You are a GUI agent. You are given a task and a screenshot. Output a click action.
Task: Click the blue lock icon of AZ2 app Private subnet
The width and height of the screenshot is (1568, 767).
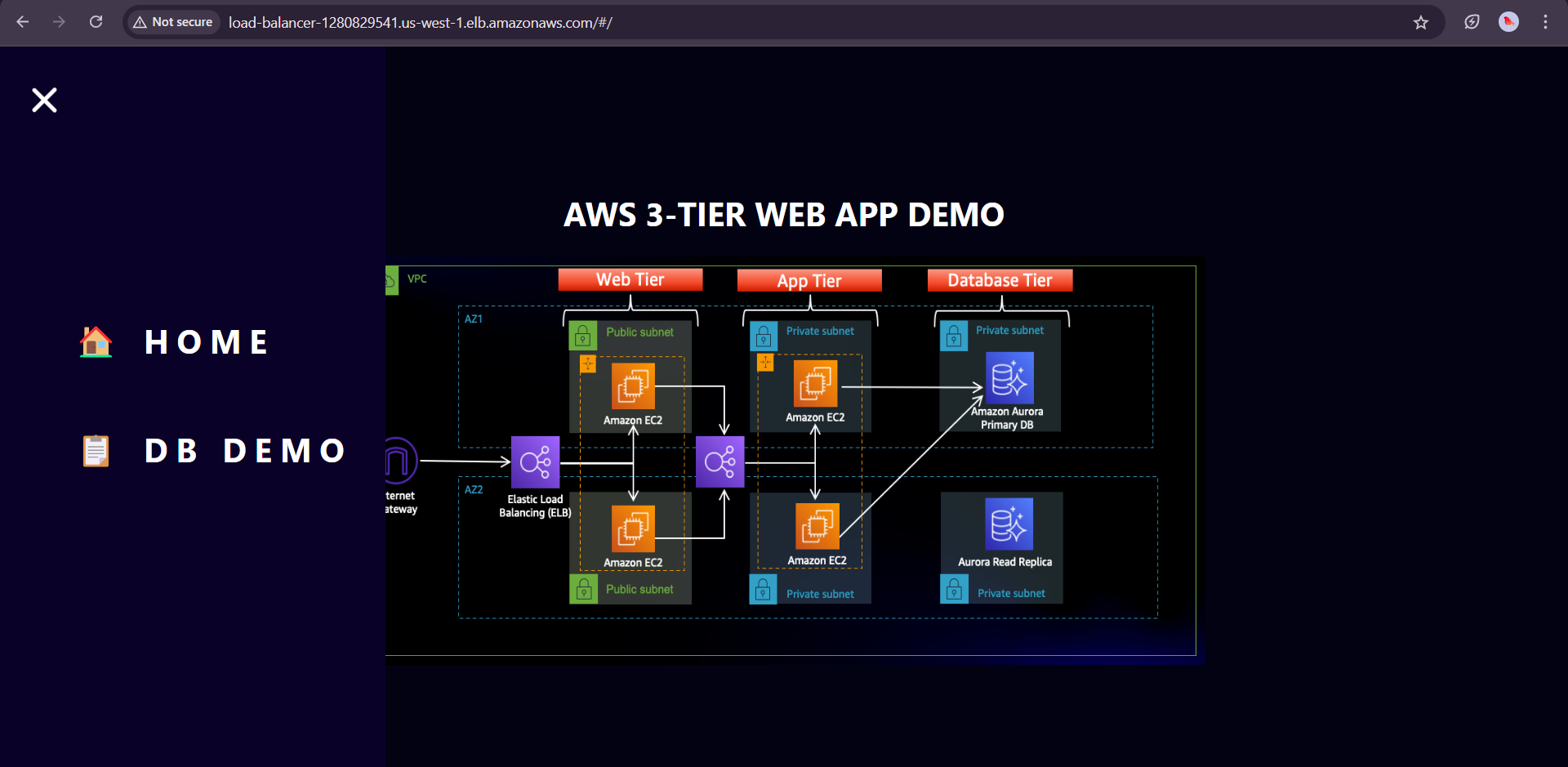click(763, 590)
